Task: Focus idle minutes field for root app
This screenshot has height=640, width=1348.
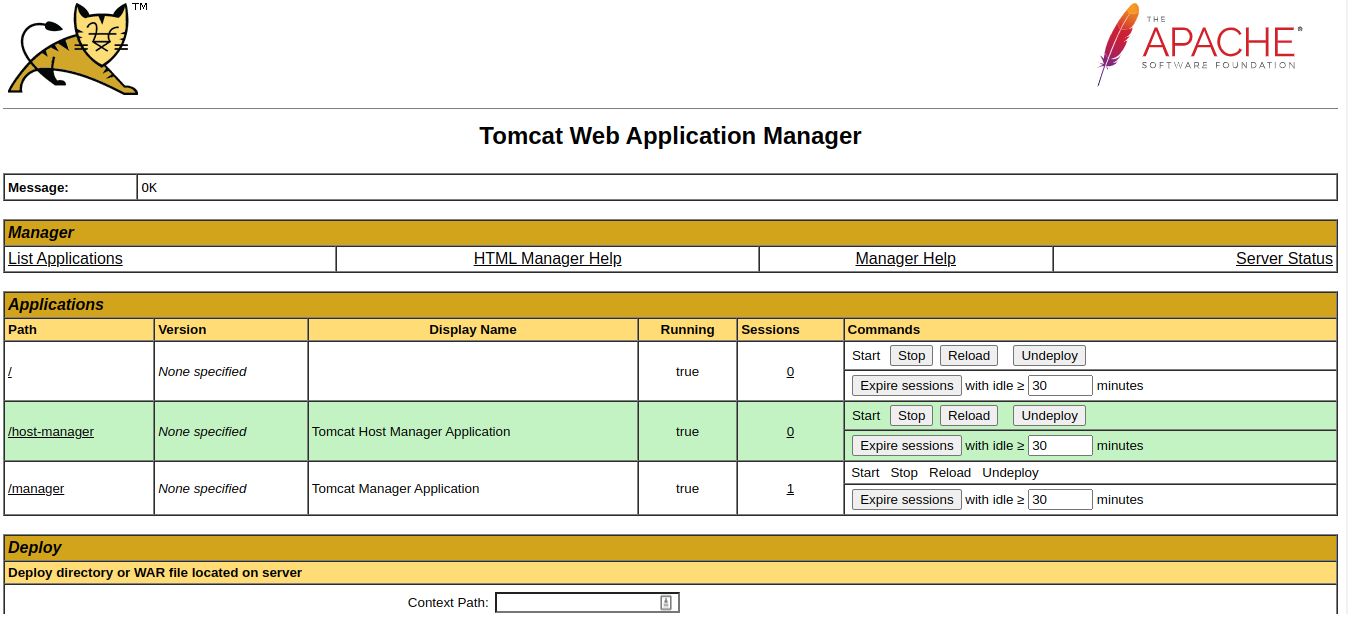Action: coord(1060,385)
